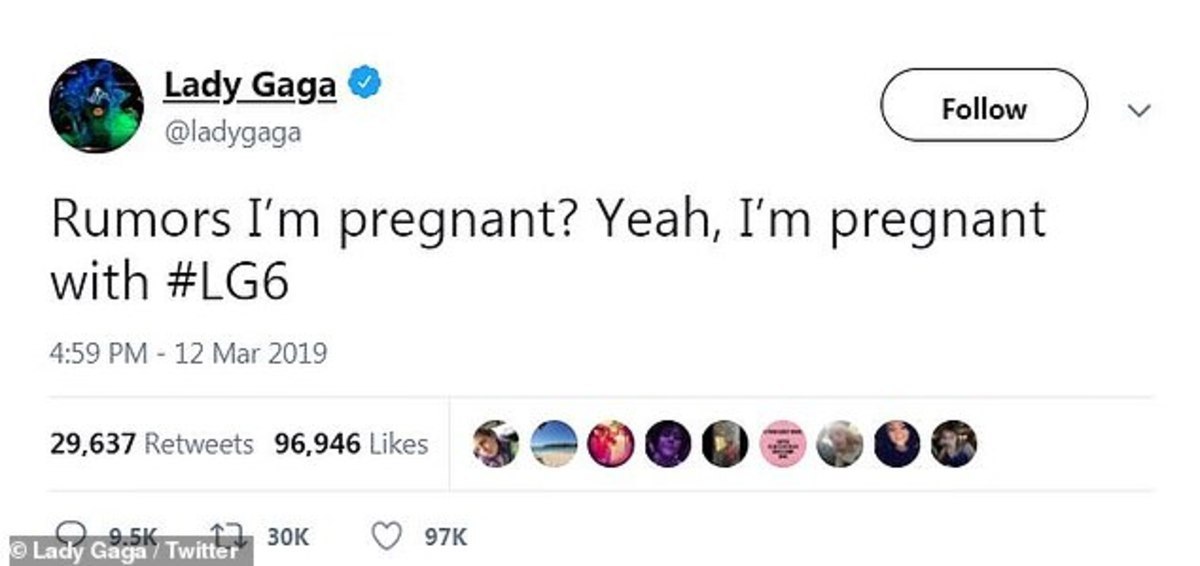The width and height of the screenshot is (1200, 566).
Task: Open the 4:59 PM - 12 Mar 2019 timestamp
Action: coord(189,354)
